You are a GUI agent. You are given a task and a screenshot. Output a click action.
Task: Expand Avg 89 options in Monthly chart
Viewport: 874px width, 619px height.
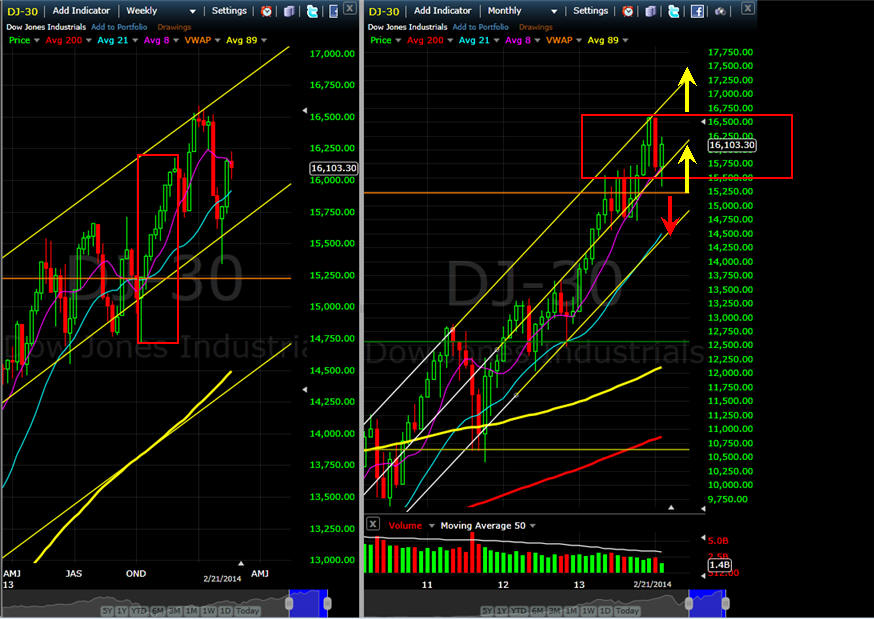click(x=625, y=40)
